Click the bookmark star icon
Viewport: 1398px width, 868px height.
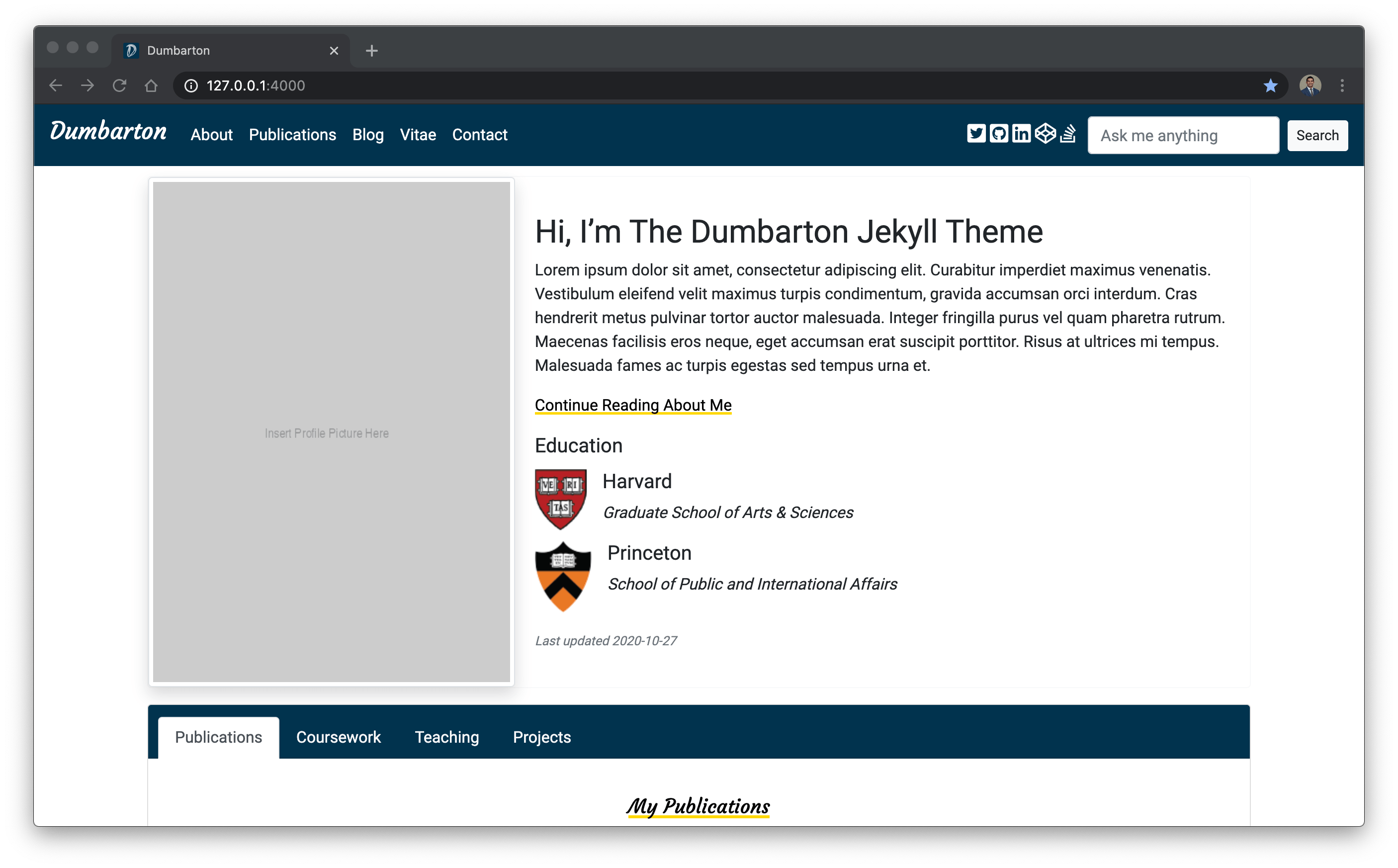click(1270, 86)
